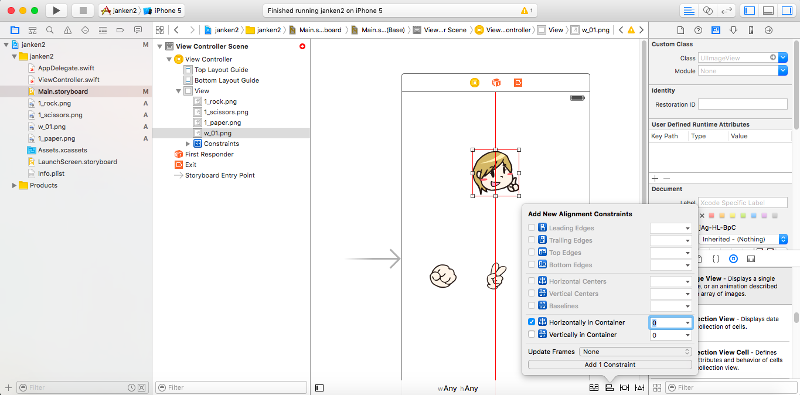800x395 pixels.
Task: Show the Code Snippet library
Action: pos(716,259)
